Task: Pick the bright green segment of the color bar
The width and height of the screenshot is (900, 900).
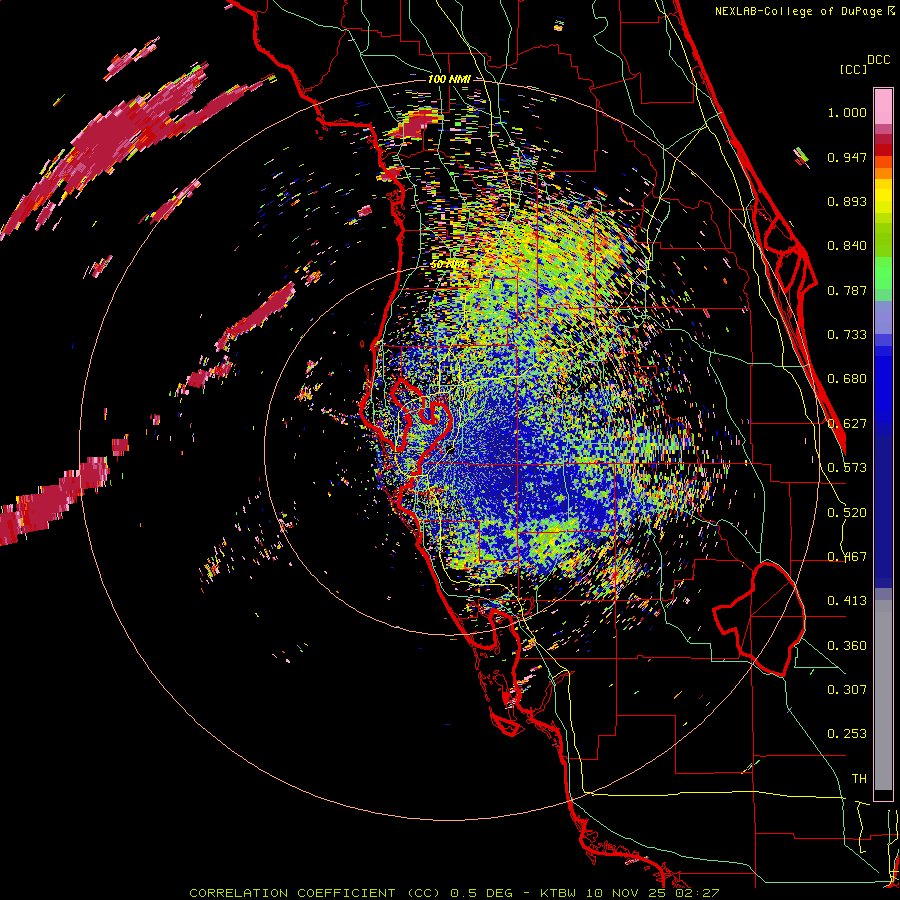Action: click(x=883, y=273)
